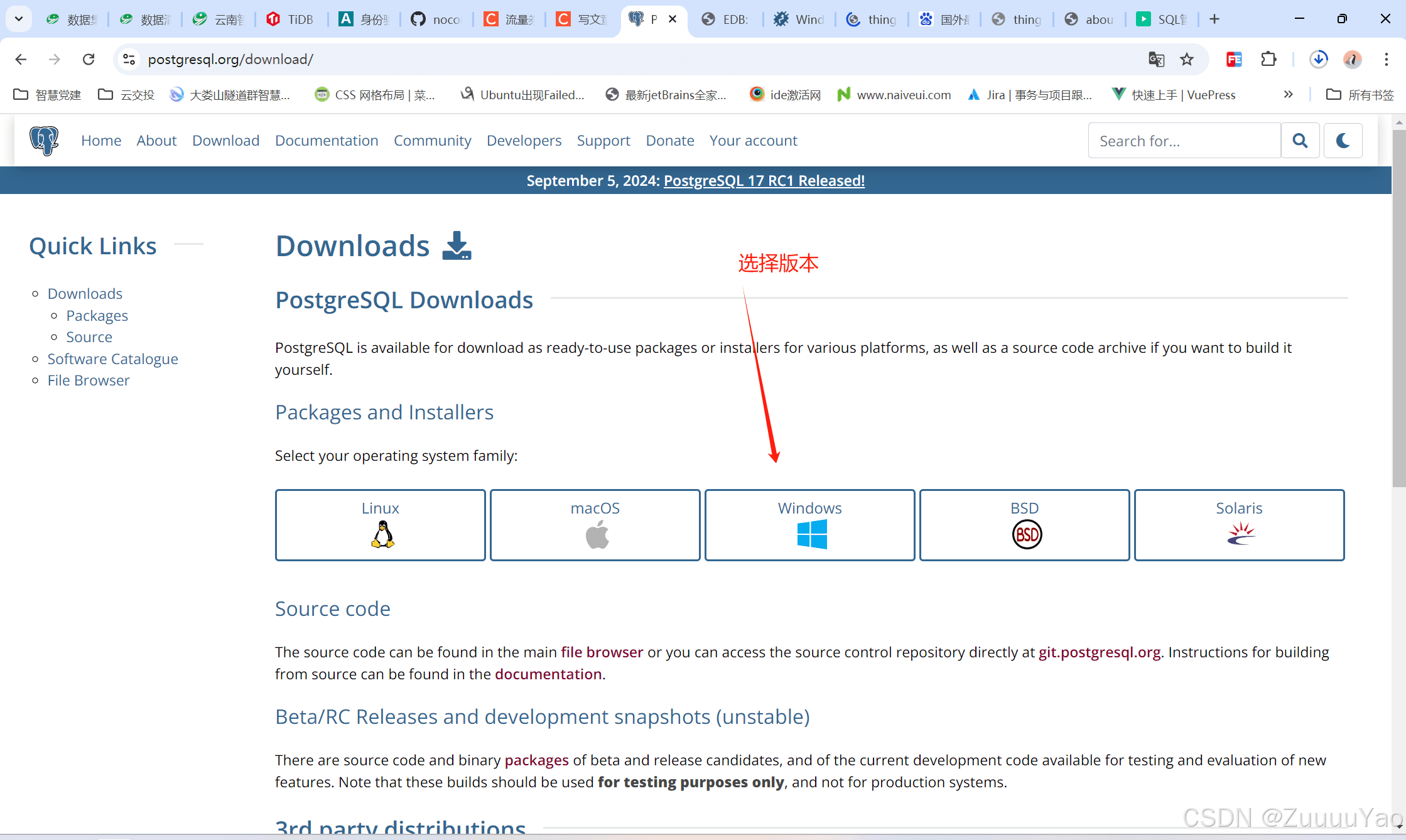Switch to the EDB tab
The height and width of the screenshot is (840, 1406).
pos(727,19)
